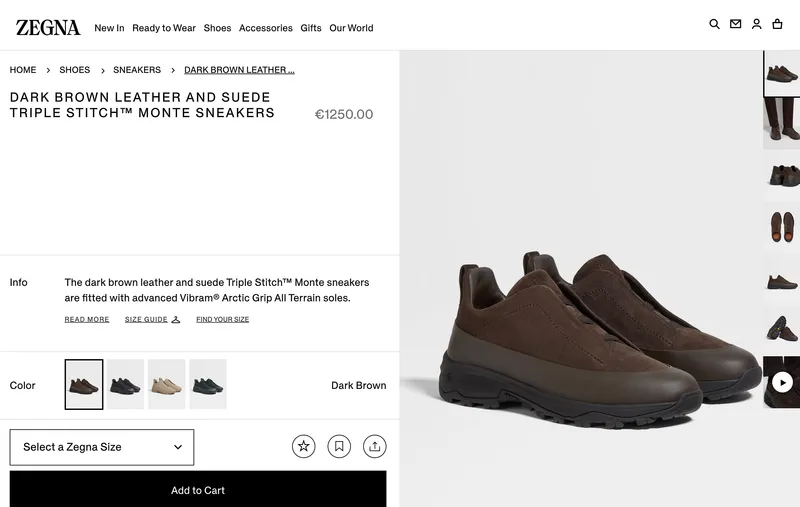This screenshot has width=800, height=507.
Task: Expand the Select a Zegna Size dropdown
Action: (x=102, y=447)
